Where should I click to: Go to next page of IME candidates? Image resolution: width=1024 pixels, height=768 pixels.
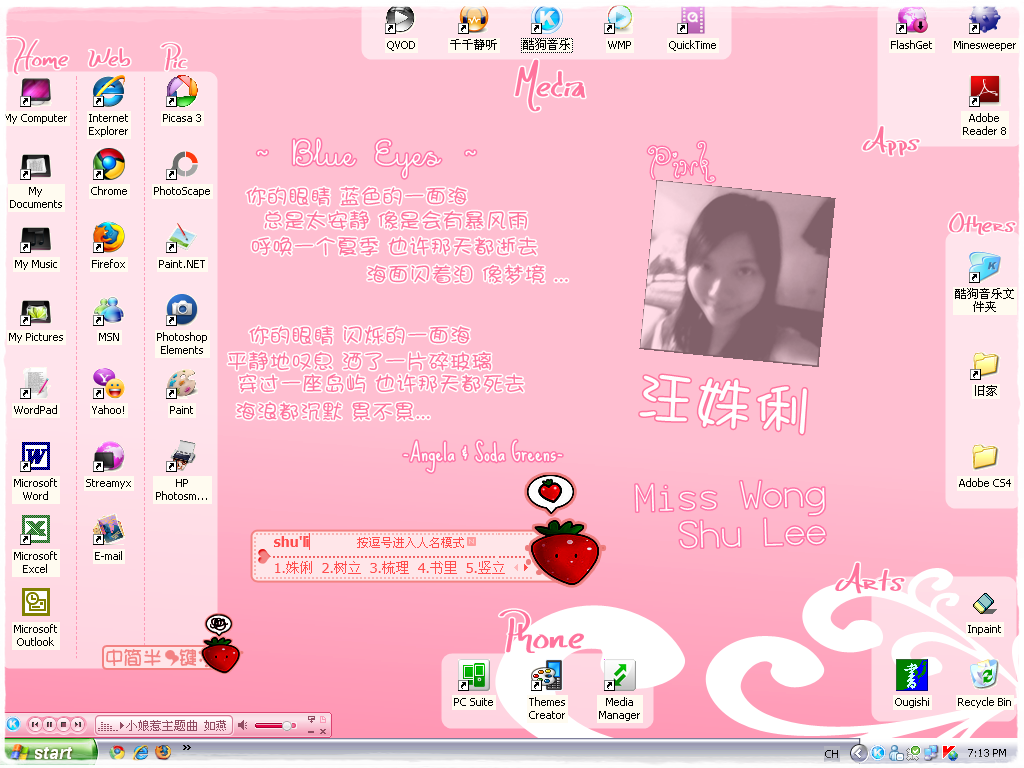click(x=525, y=568)
